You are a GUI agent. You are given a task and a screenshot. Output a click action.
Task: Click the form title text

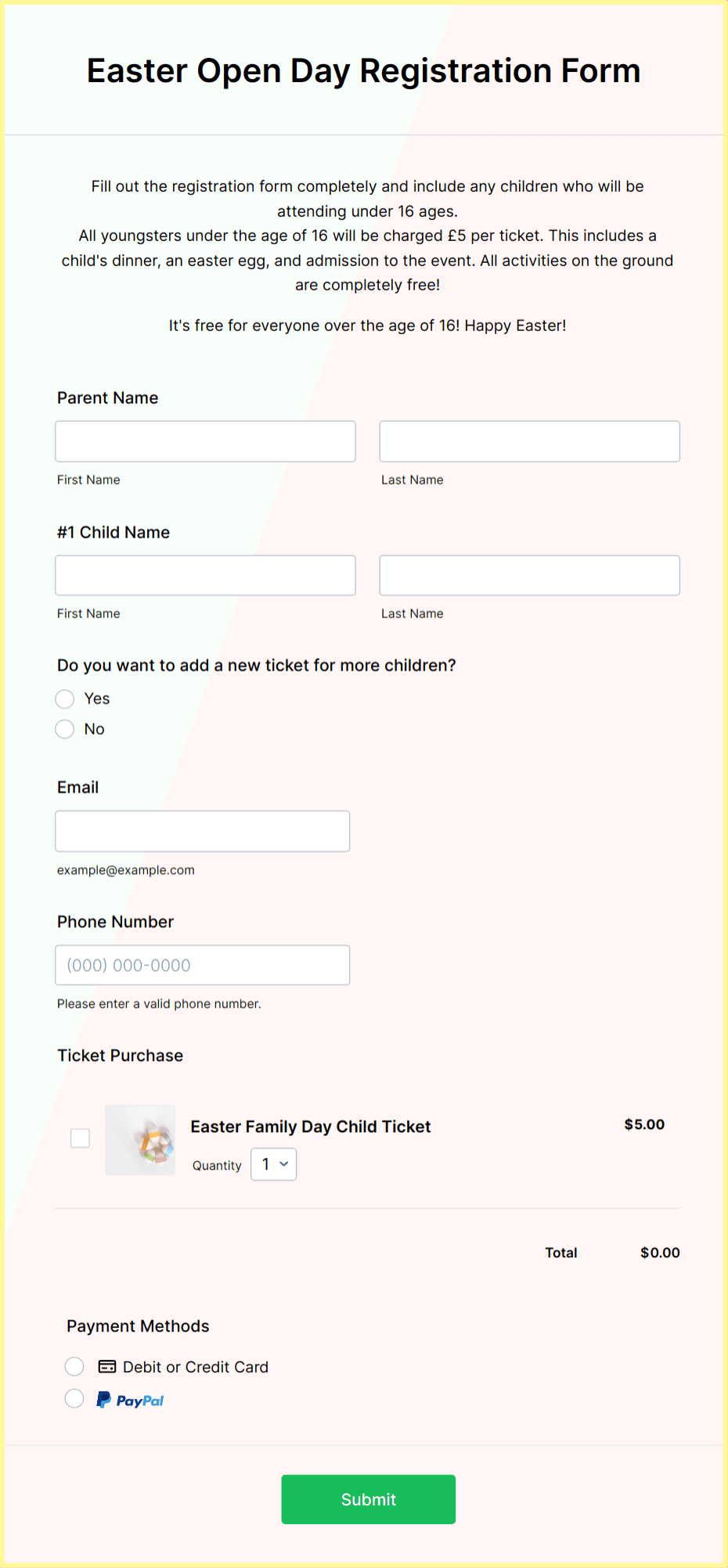(363, 70)
